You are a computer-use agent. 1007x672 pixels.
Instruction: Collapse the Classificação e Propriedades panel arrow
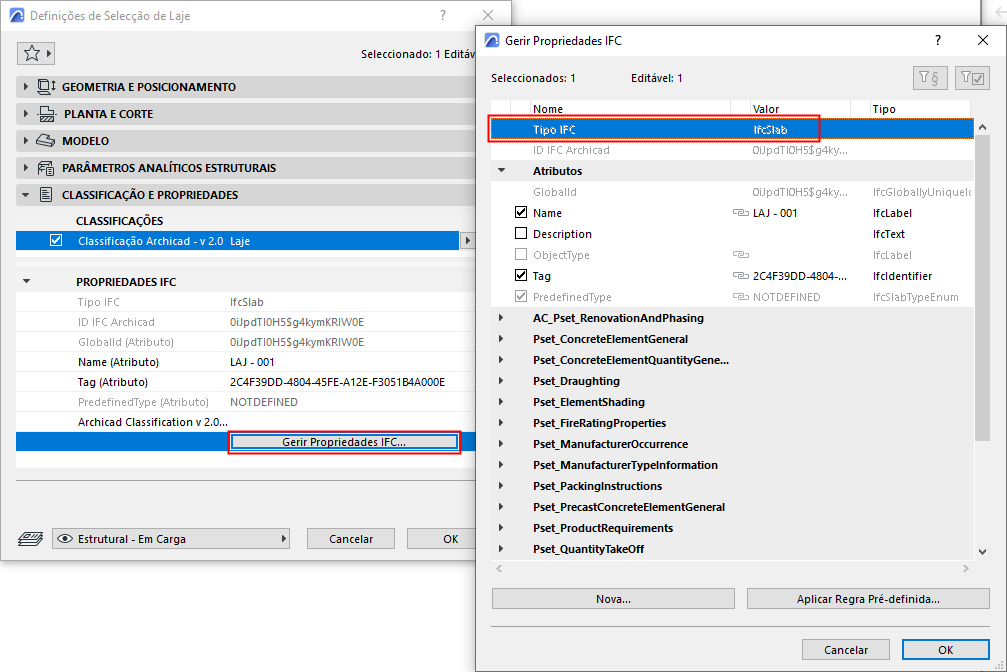point(26,195)
